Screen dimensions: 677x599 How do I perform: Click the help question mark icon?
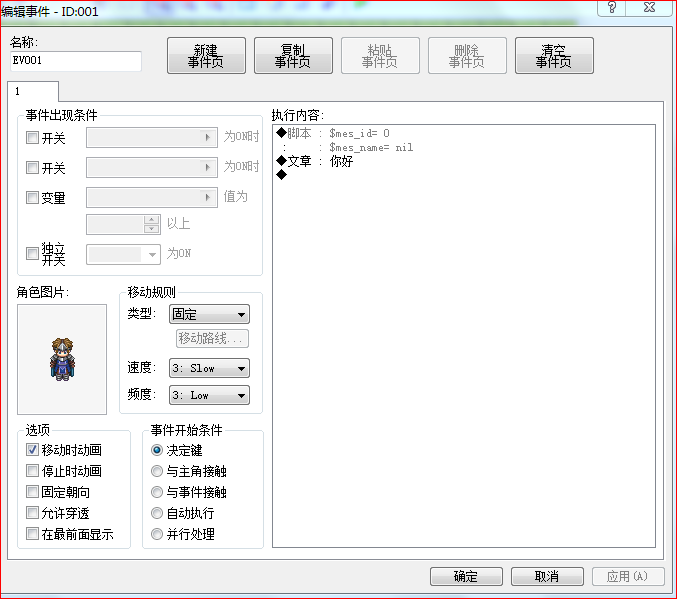(x=611, y=7)
